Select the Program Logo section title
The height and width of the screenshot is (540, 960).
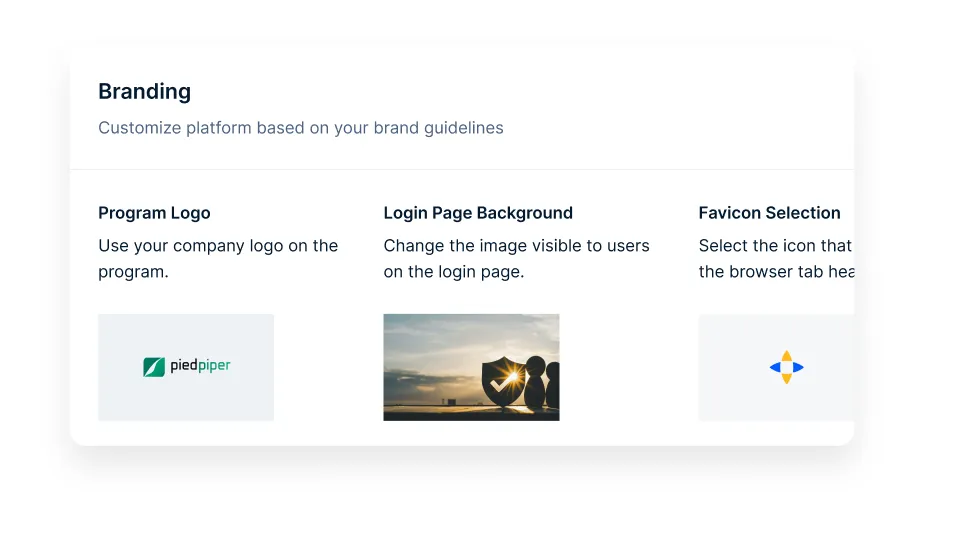154,212
